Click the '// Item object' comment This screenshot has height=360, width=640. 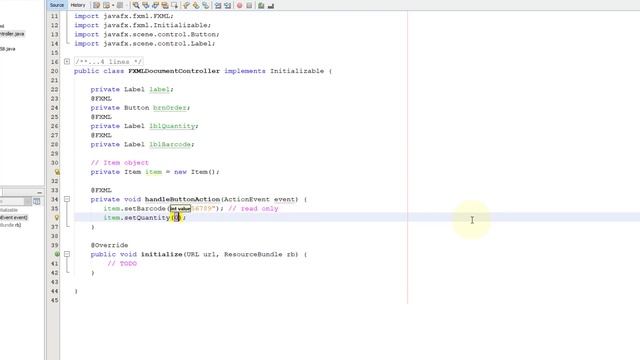120,163
